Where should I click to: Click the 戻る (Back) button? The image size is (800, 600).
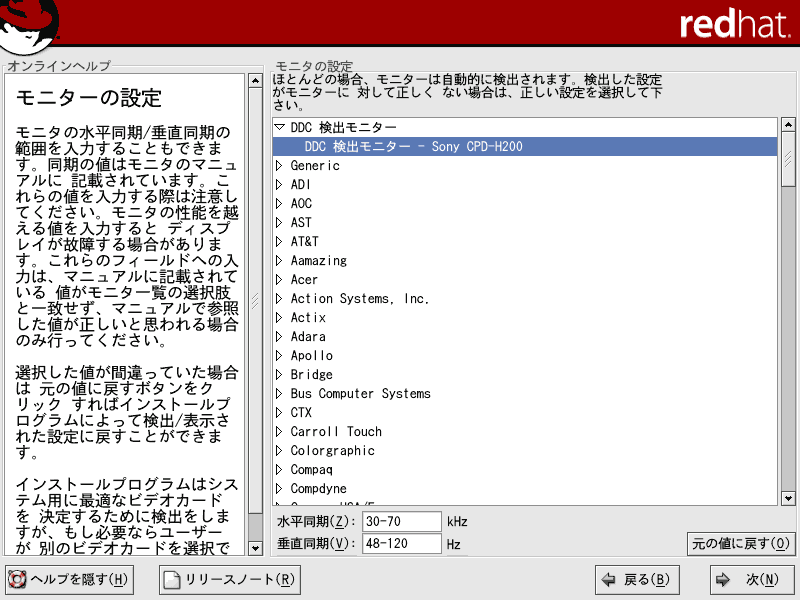click(636, 579)
